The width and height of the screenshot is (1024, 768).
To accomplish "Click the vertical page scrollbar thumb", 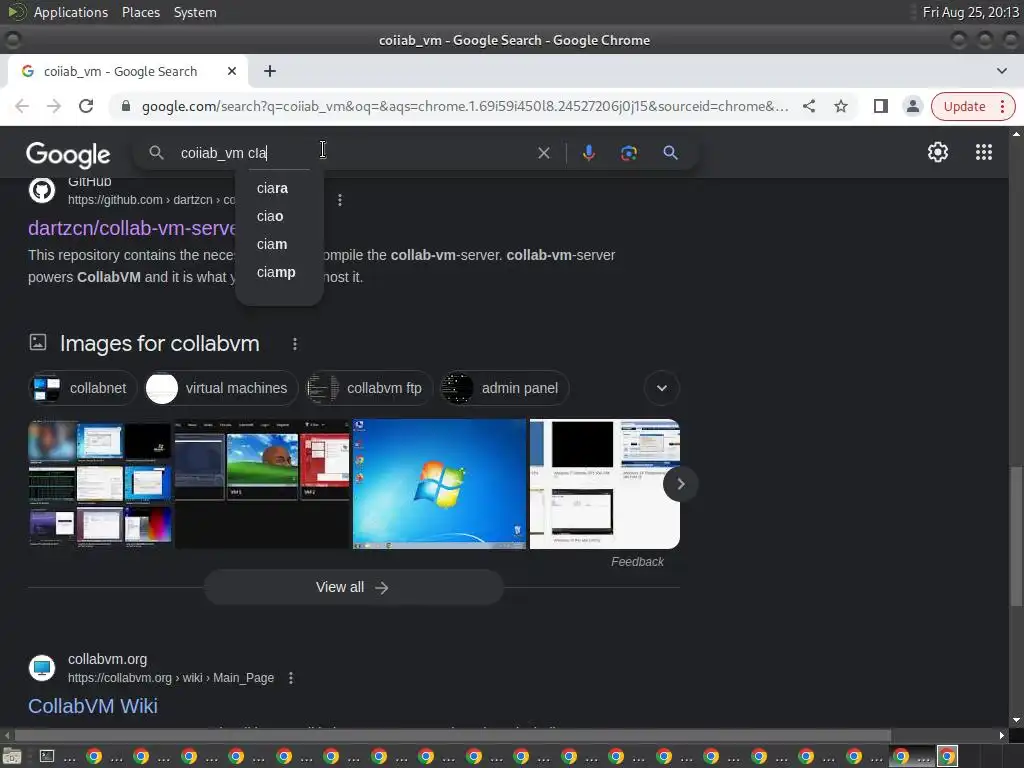I will click(x=1016, y=536).
